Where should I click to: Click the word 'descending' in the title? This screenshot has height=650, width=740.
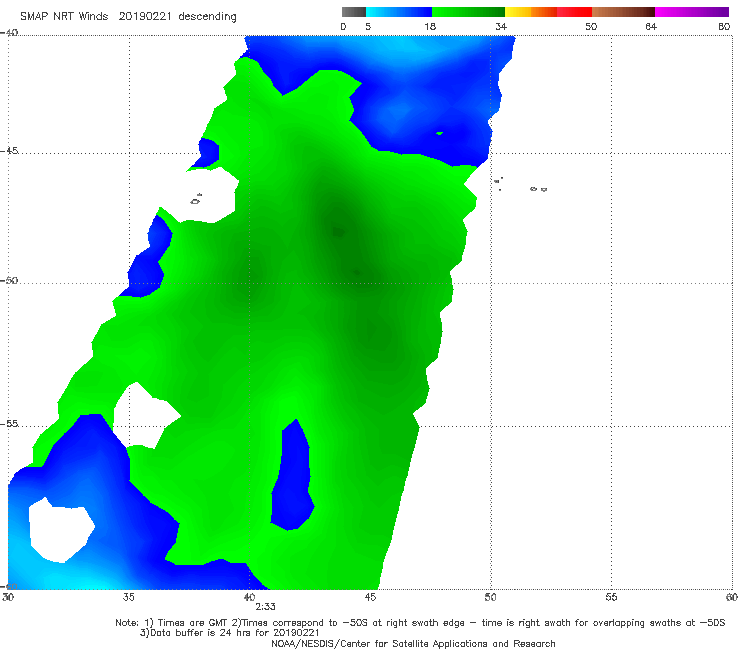pos(208,17)
